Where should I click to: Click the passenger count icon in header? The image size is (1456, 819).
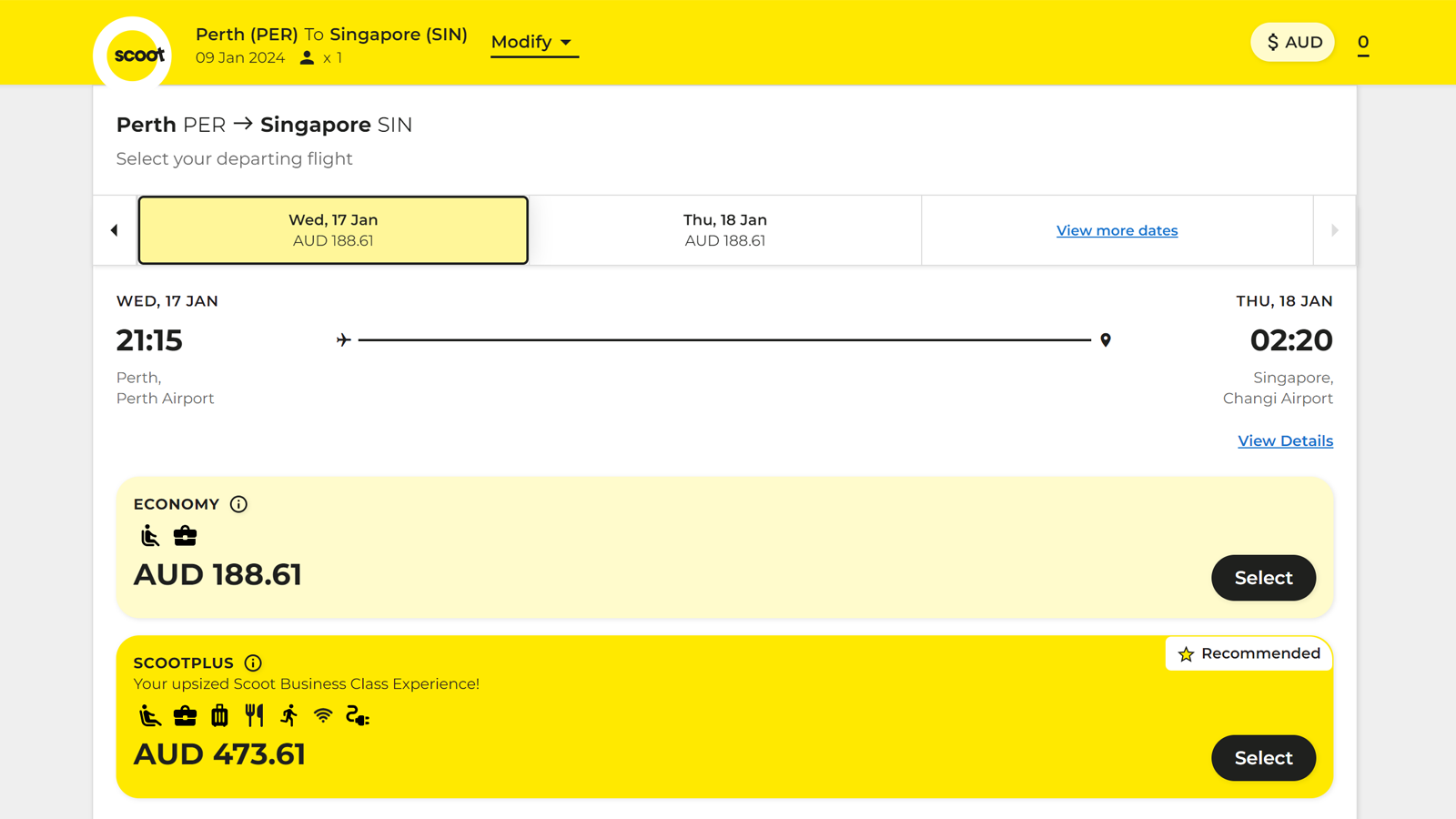pyautogui.click(x=307, y=58)
